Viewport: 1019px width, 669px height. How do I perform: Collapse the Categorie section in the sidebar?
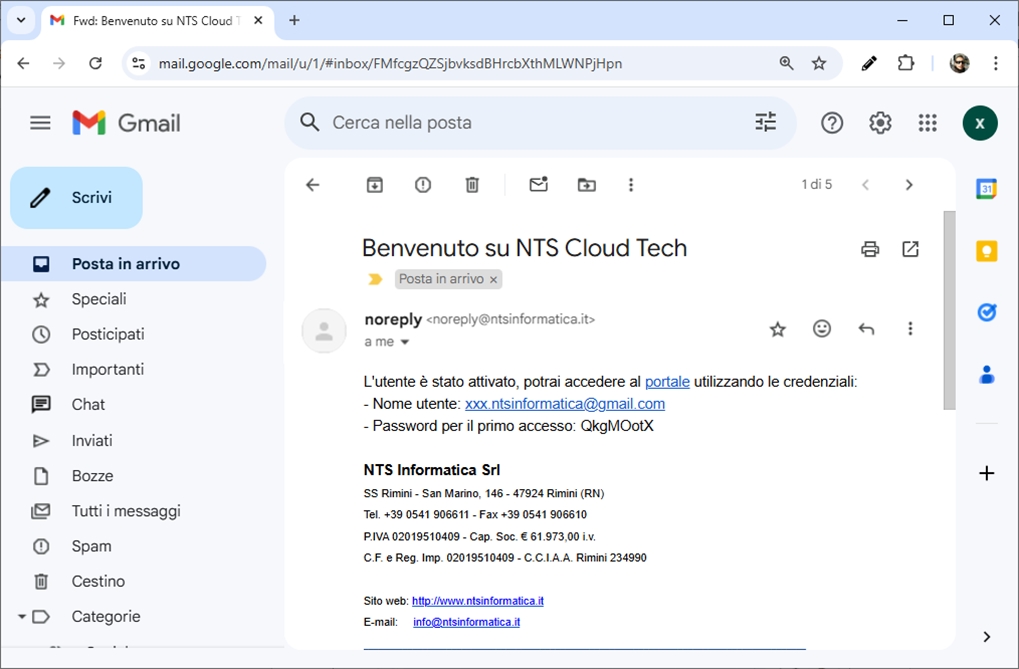point(22,617)
